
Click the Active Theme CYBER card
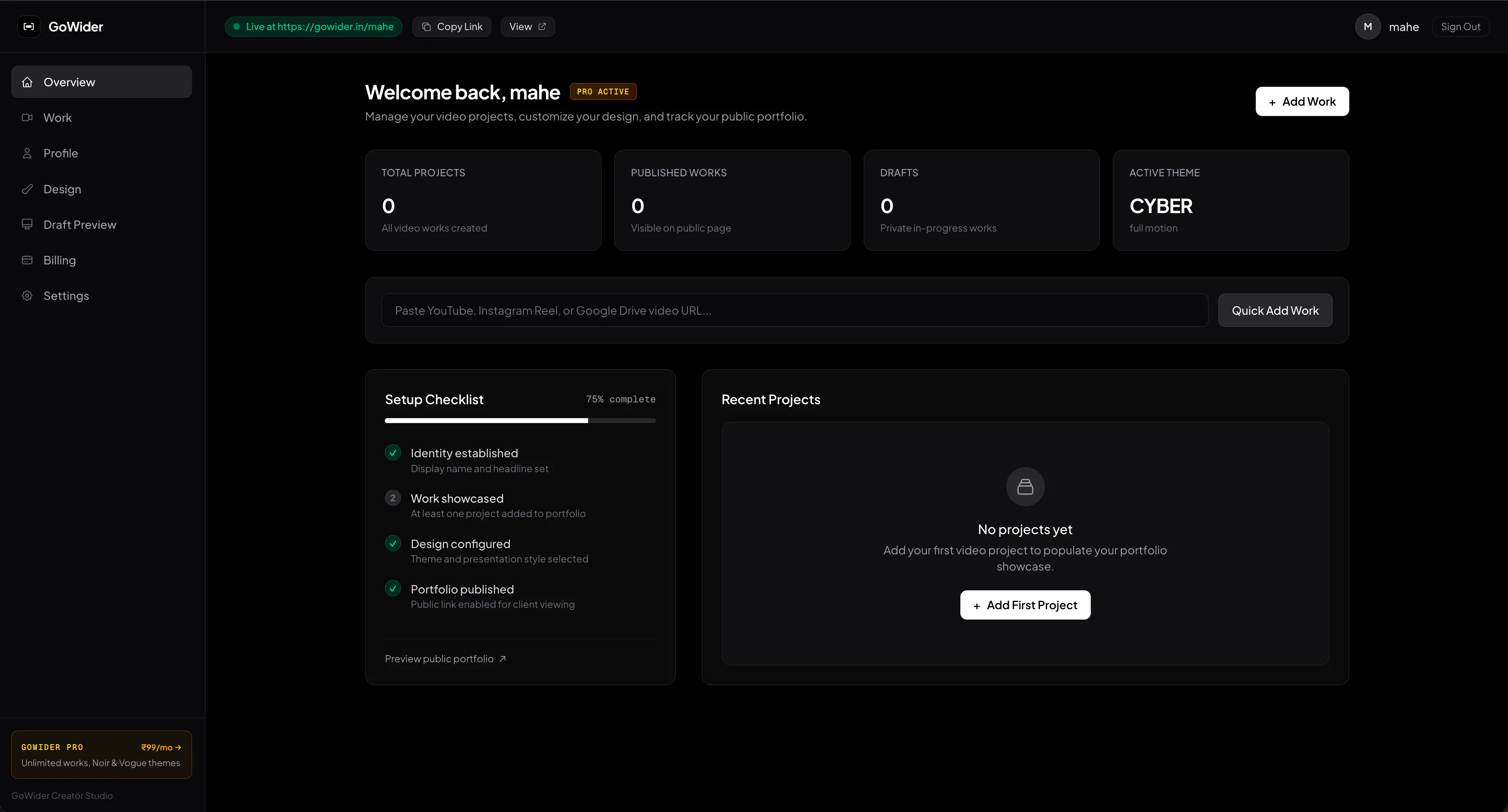tap(1231, 200)
